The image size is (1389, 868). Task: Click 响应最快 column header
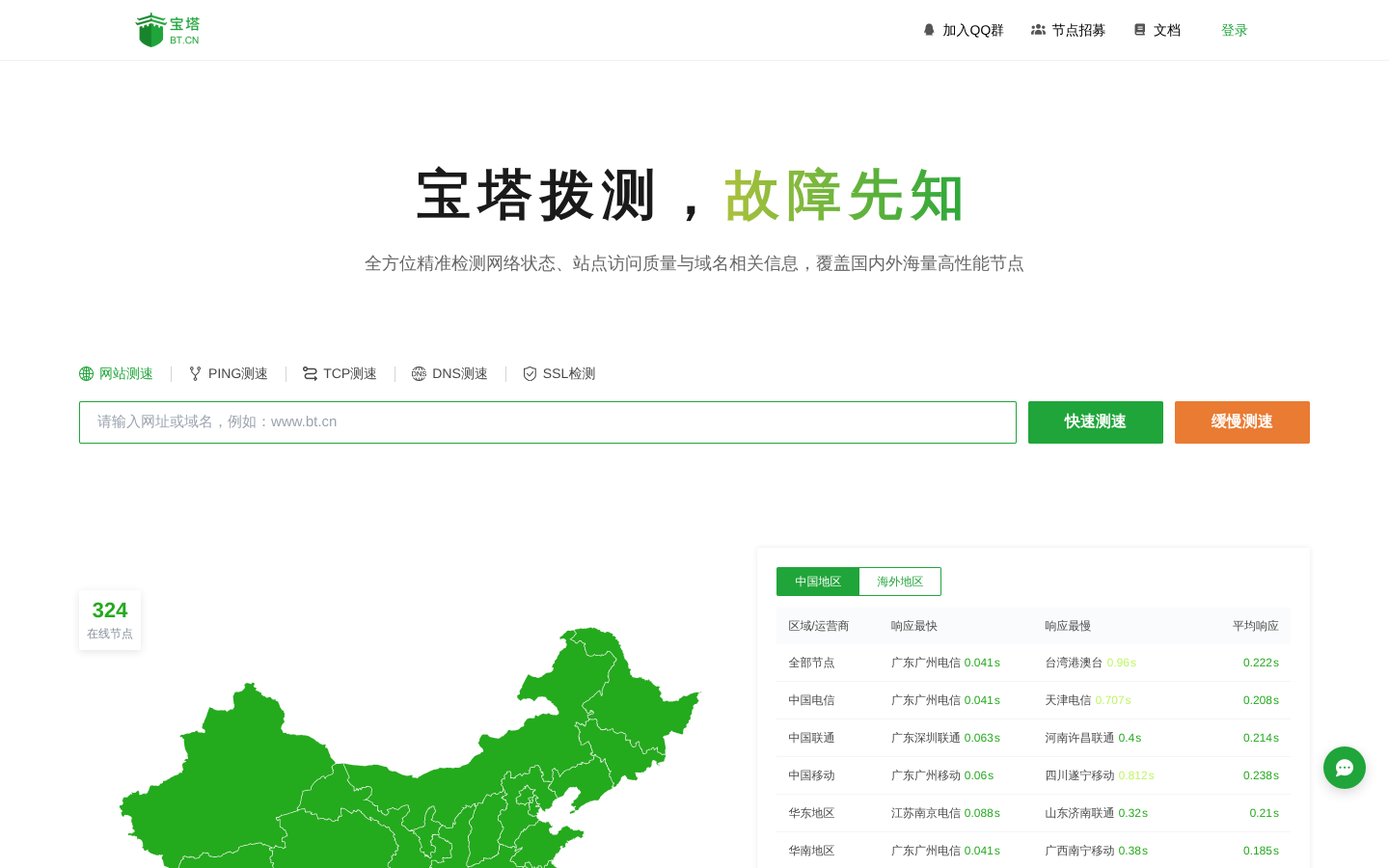pos(914,626)
